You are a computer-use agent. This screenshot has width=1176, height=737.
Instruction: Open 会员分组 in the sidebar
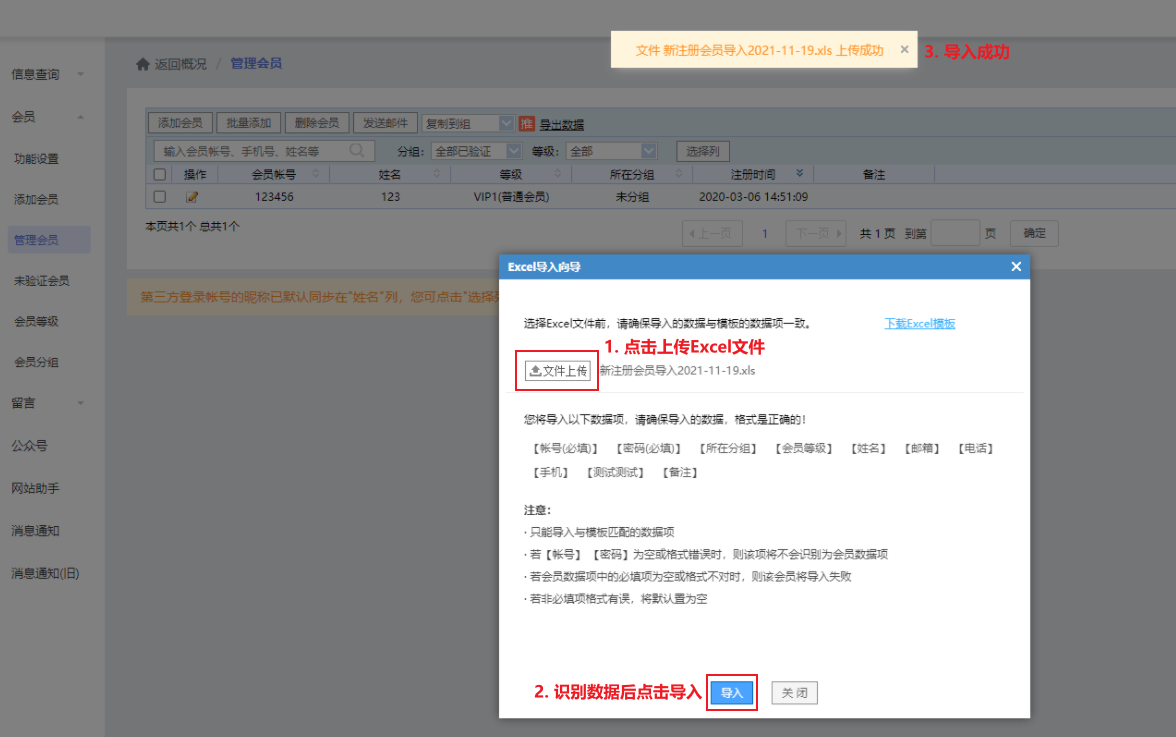pyautogui.click(x=36, y=362)
